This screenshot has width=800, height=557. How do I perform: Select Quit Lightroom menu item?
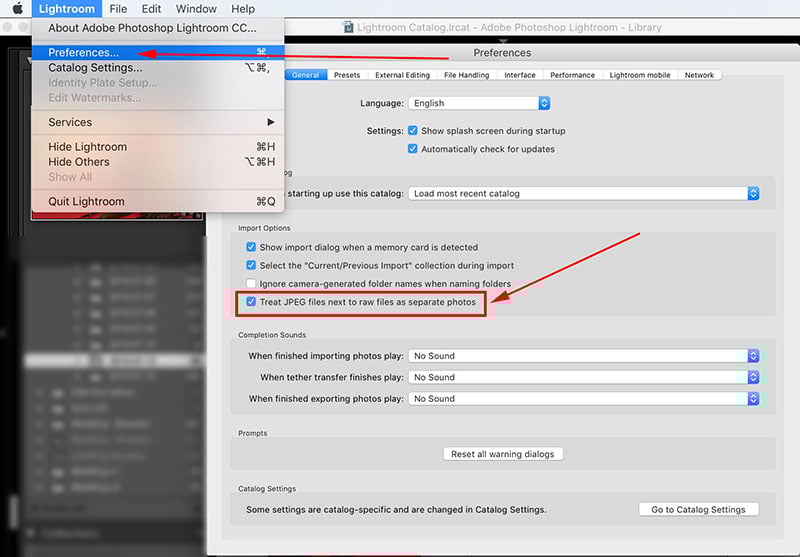tap(86, 201)
